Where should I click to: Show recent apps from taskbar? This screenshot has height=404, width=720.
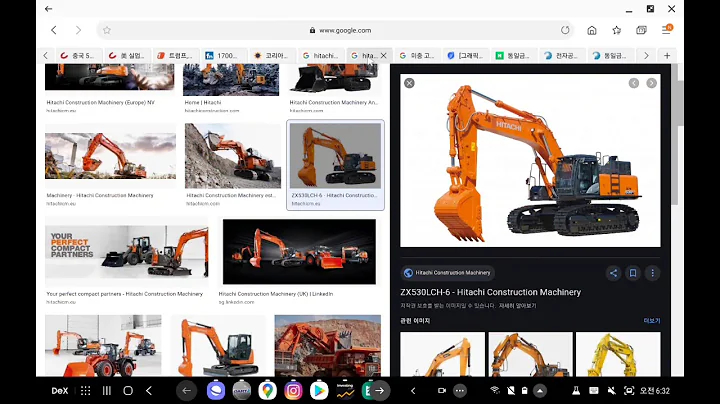[107, 391]
